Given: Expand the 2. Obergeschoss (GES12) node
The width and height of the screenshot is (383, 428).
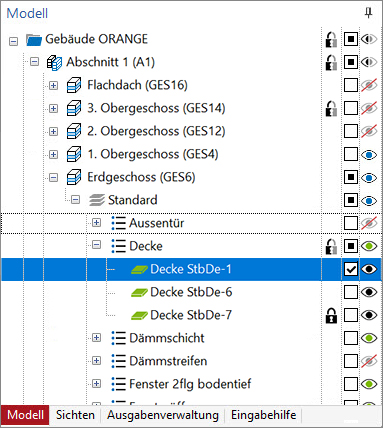Looking at the screenshot, I should [x=53, y=131].
